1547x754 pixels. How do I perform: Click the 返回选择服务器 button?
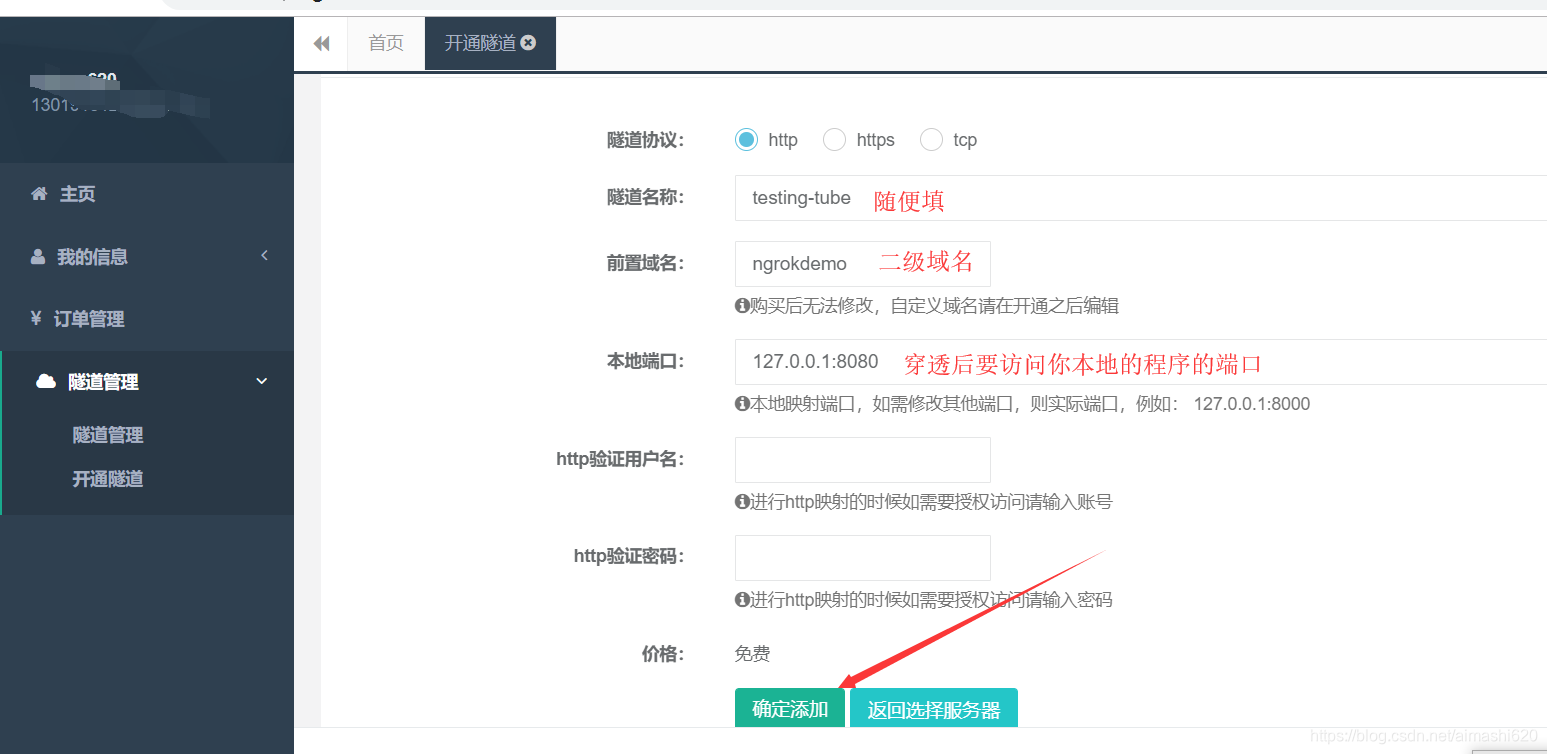click(x=934, y=709)
